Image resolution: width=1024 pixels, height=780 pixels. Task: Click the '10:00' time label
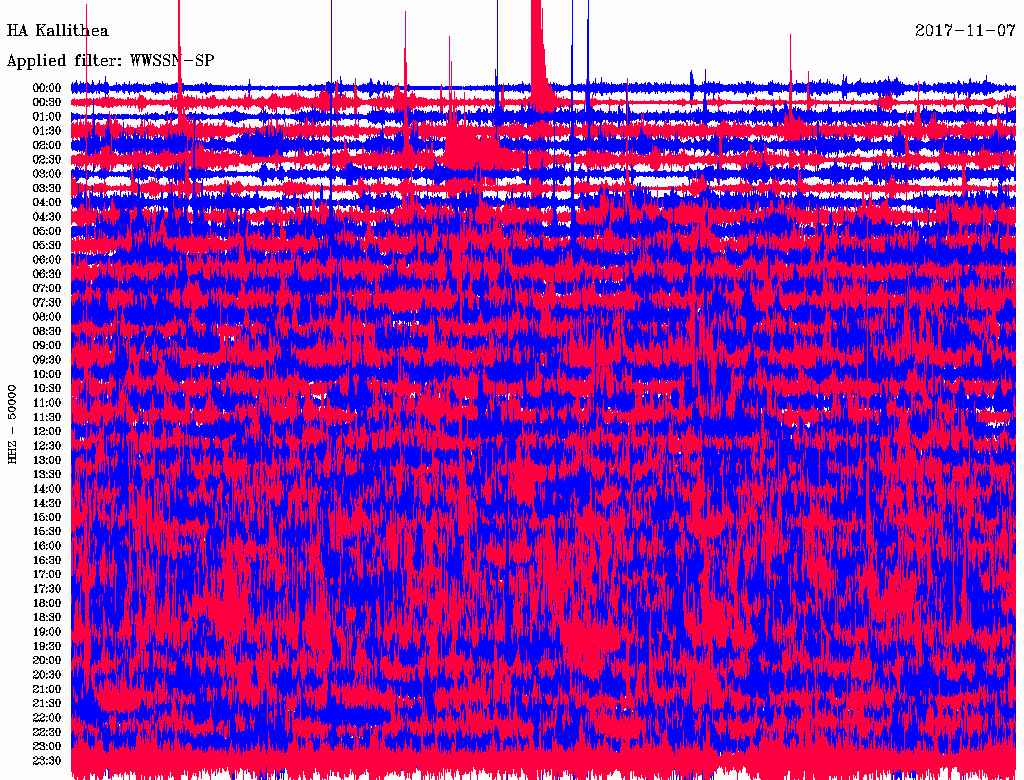coord(47,374)
